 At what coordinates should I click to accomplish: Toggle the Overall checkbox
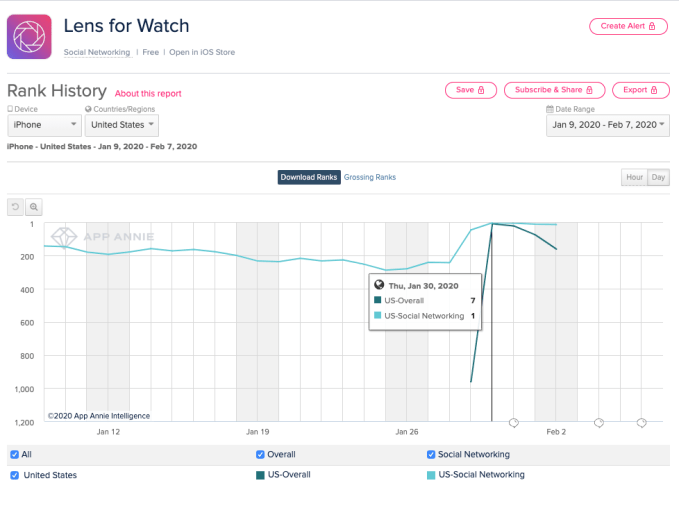click(261, 455)
